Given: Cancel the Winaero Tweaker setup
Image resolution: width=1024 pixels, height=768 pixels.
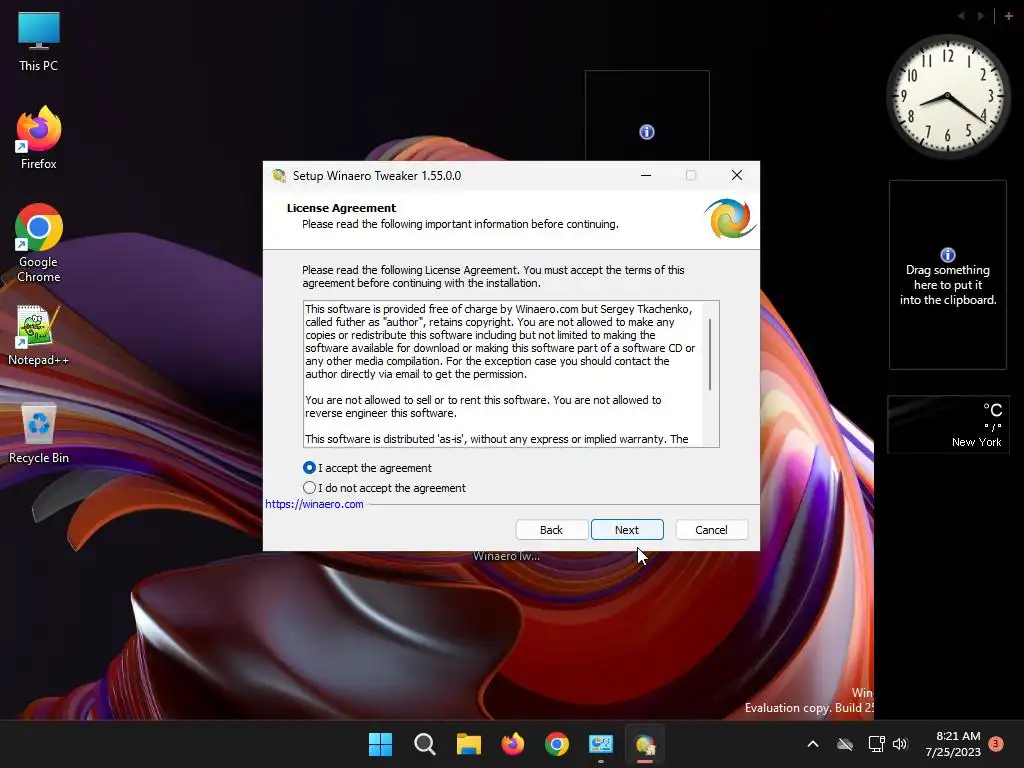Looking at the screenshot, I should pyautogui.click(x=711, y=530).
